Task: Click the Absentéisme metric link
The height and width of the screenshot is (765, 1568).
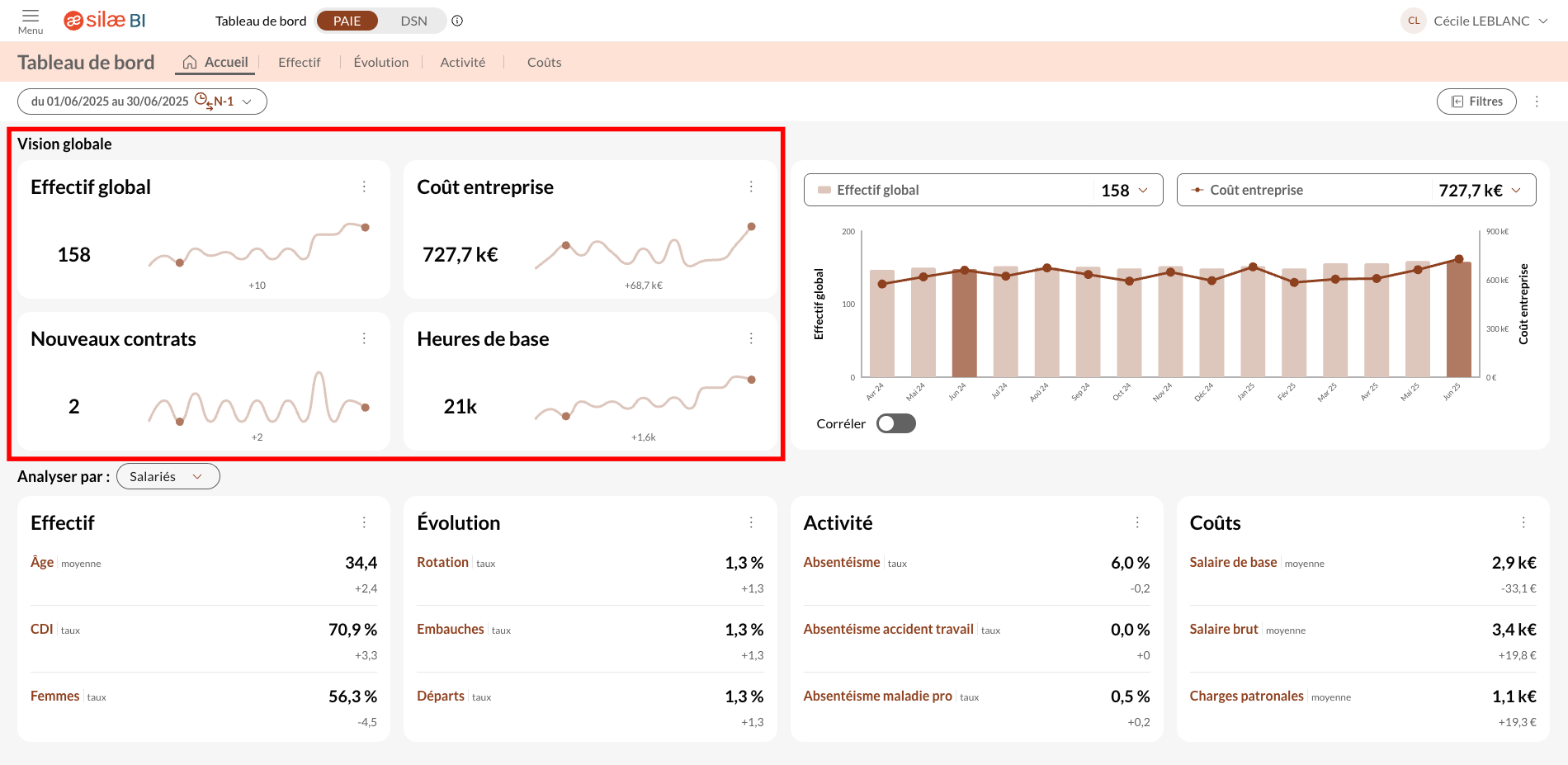Action: point(841,562)
